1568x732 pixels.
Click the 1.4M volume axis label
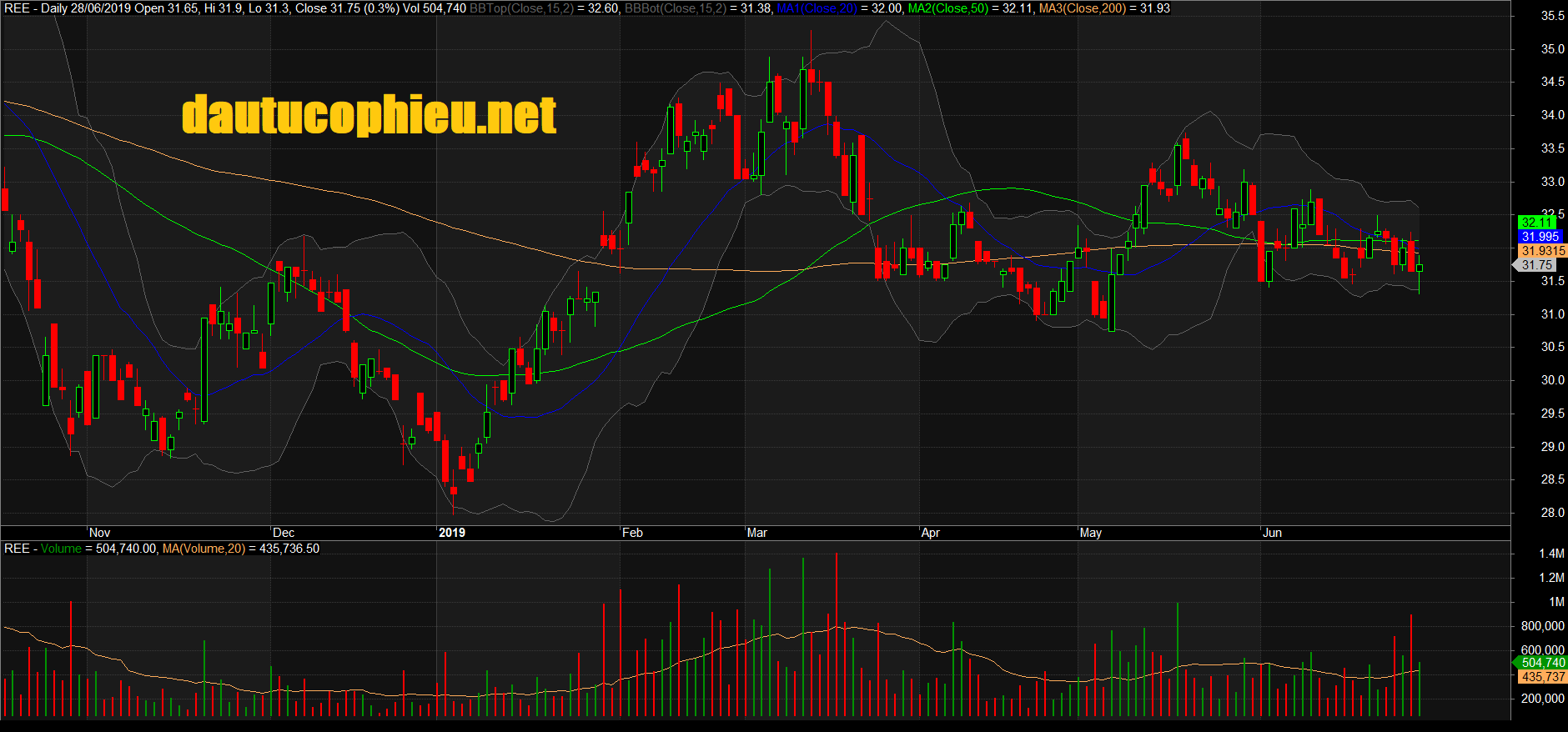coord(1552,554)
